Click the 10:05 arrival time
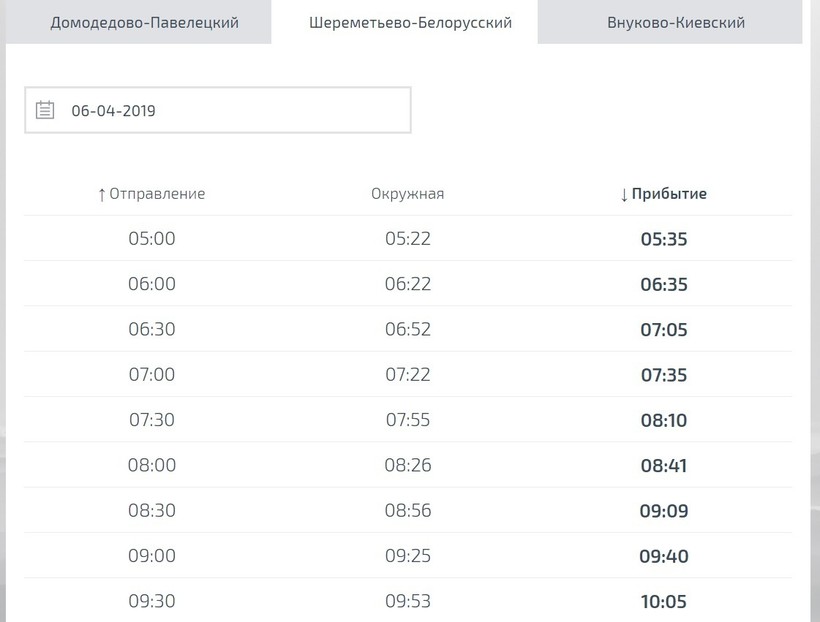 [664, 601]
